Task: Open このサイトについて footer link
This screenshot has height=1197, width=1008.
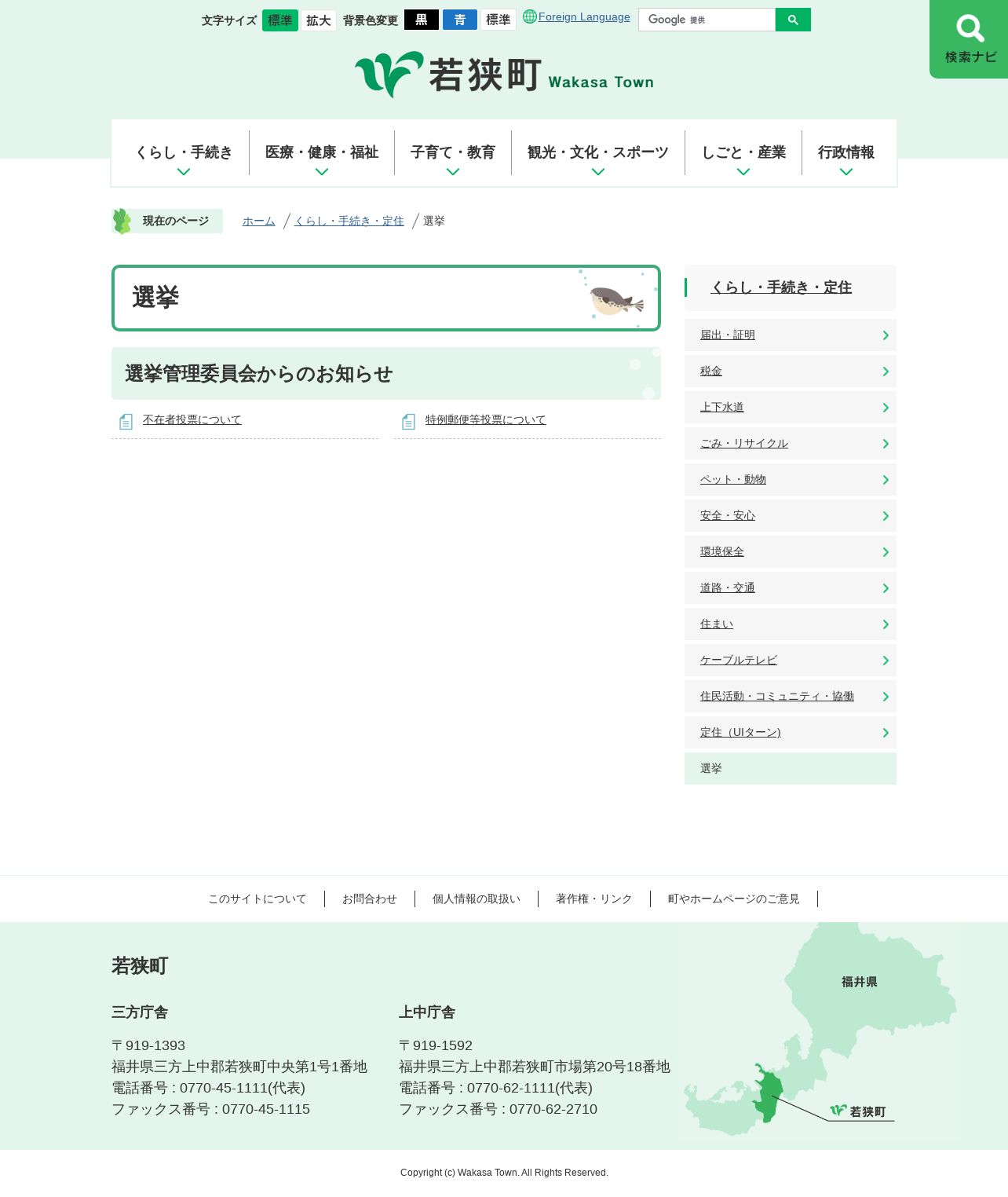Action: tap(257, 899)
